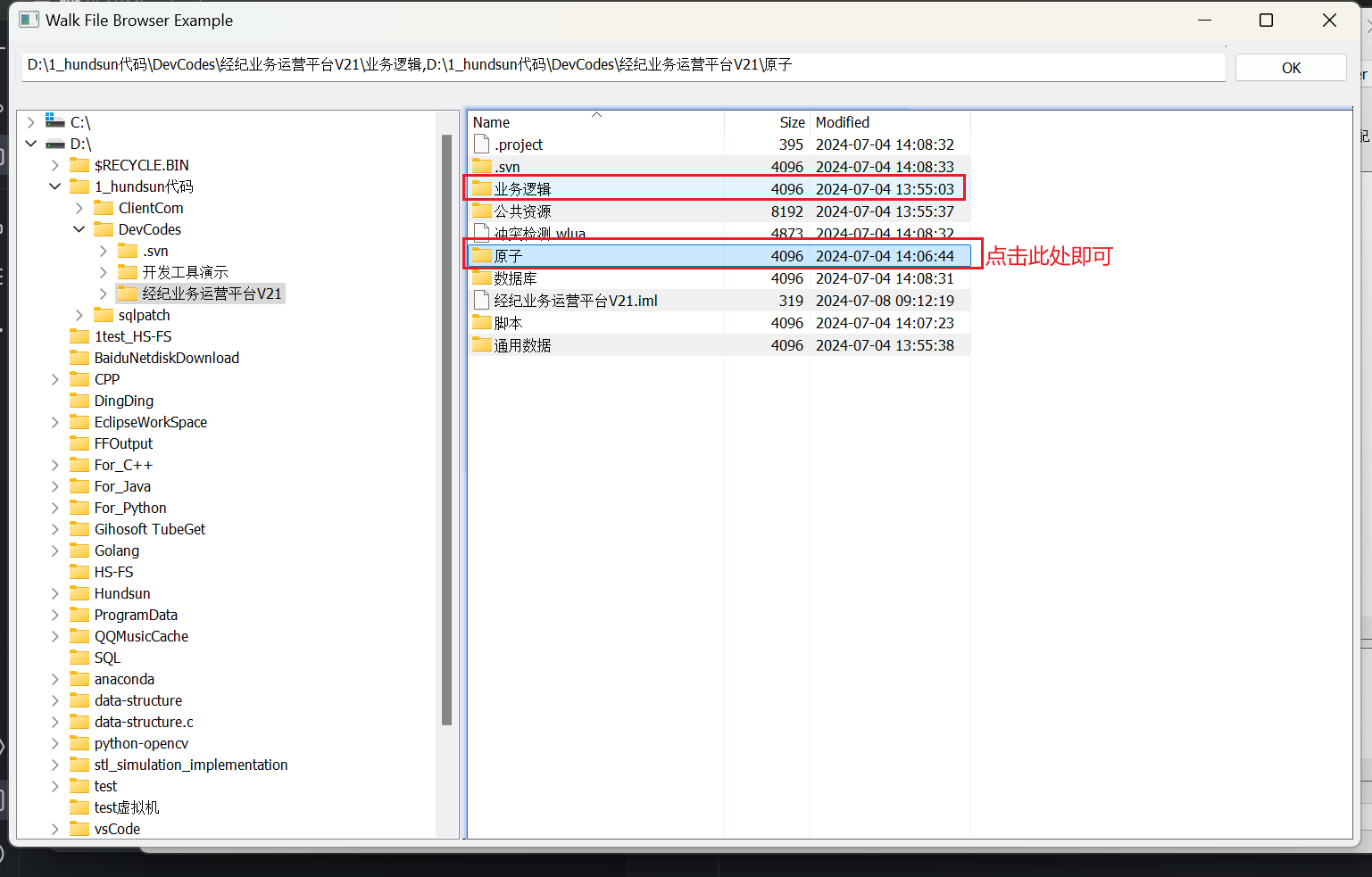Click the 原子 folder icon in file list
The height and width of the screenshot is (877, 1372).
482,256
